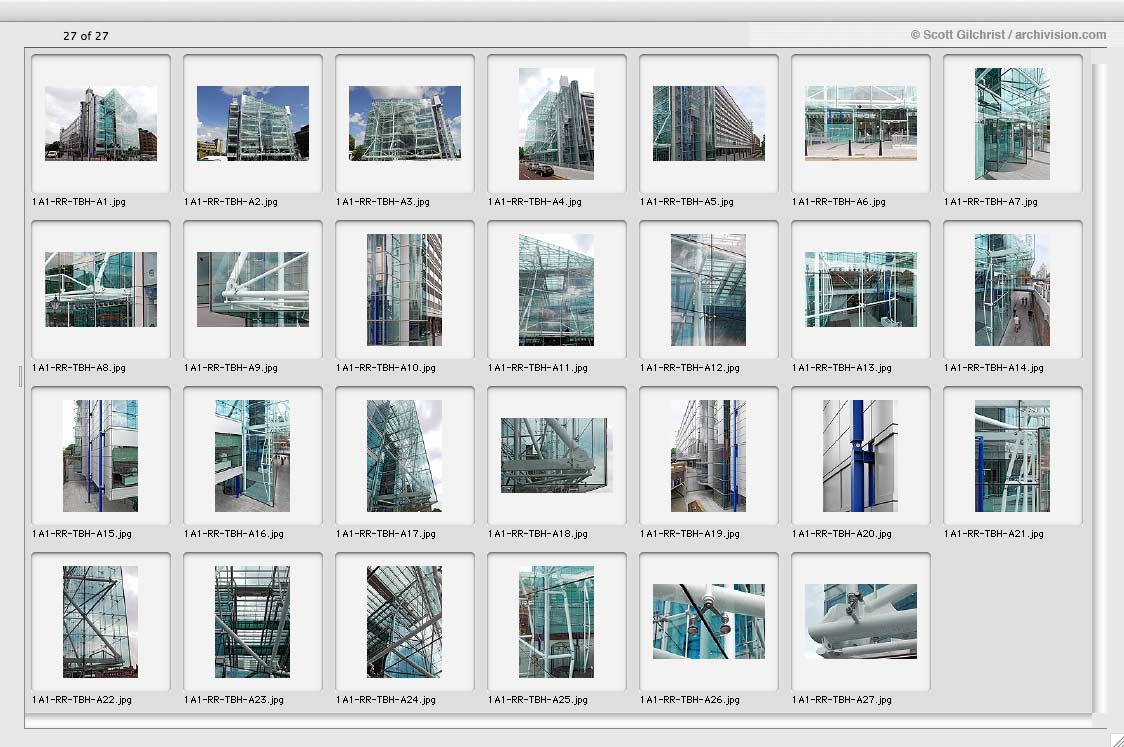
Task: Pick the thumbnail image of 1A1-RR-TBH-A12.jpg
Action: 708,290
